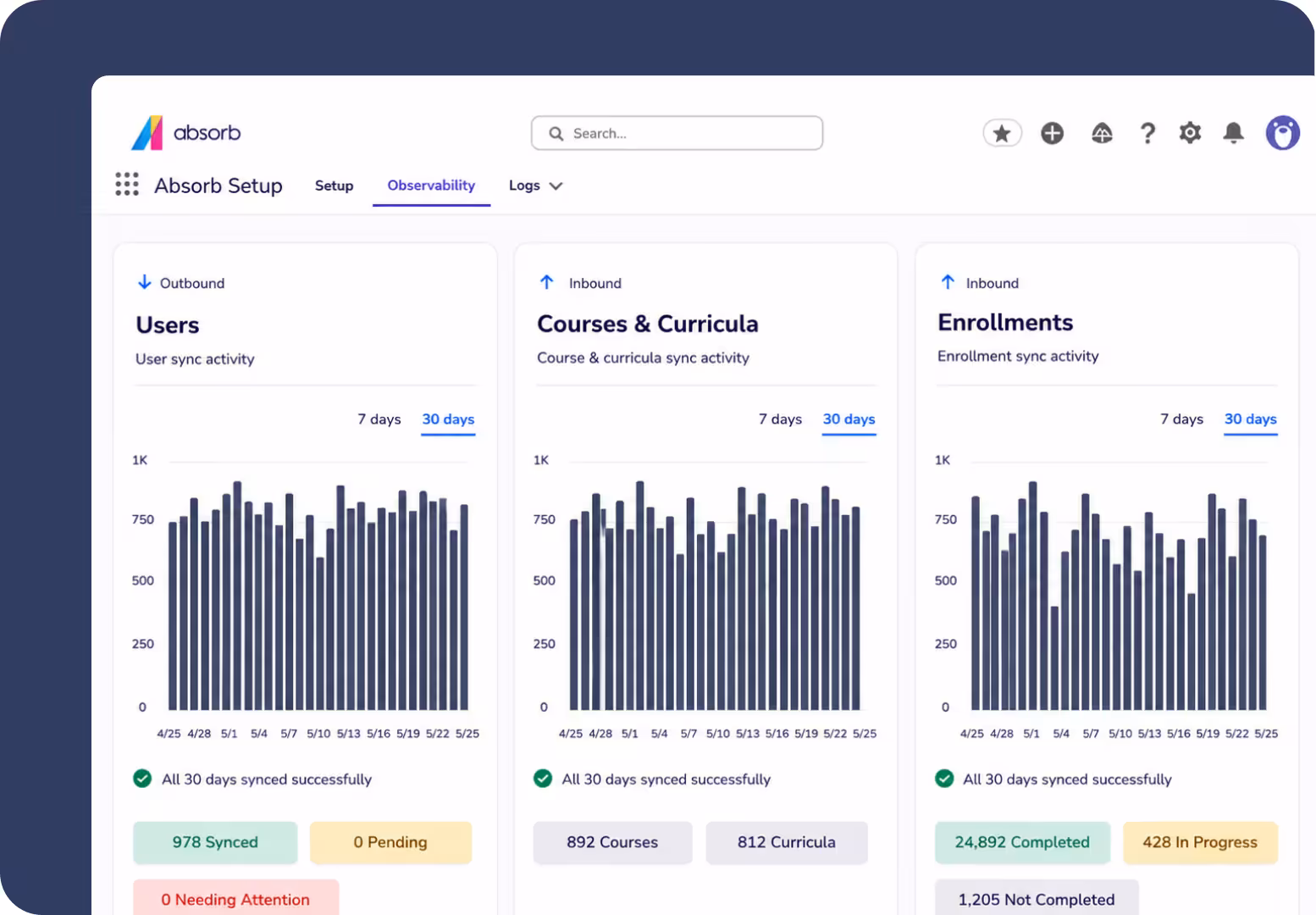Click the 24,892 Completed badge
The width and height of the screenshot is (1316, 915).
click(1022, 842)
